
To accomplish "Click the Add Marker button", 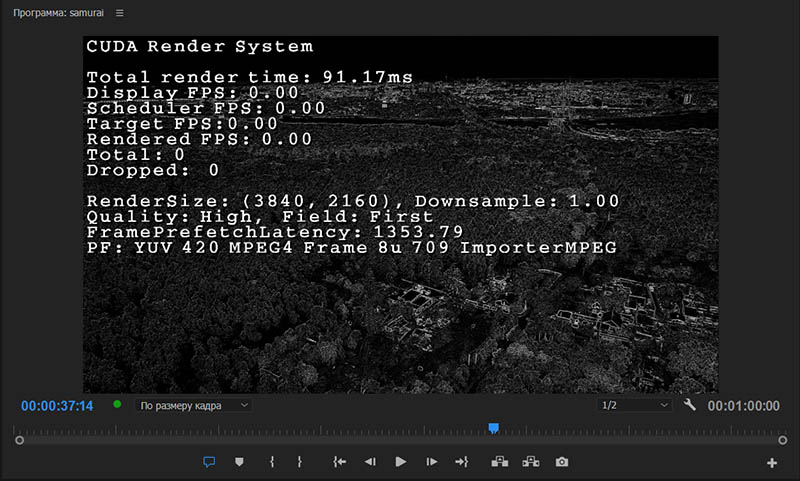I will 239,462.
